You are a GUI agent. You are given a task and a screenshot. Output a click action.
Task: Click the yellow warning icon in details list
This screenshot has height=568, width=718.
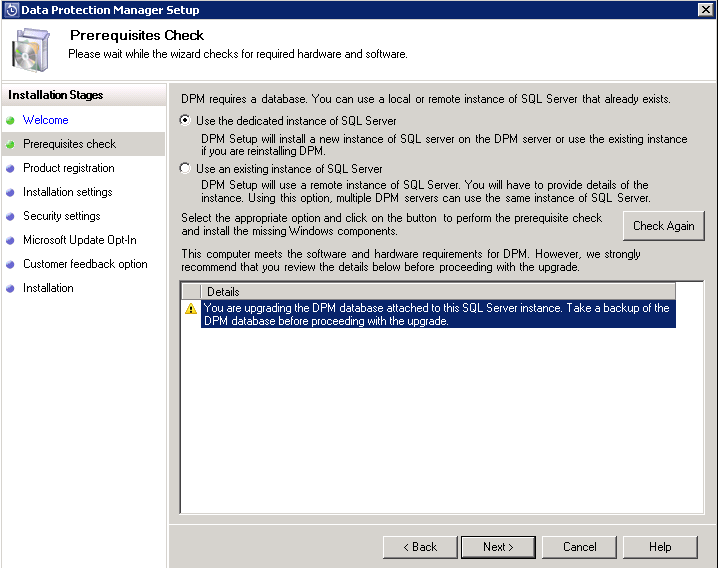pyautogui.click(x=191, y=309)
